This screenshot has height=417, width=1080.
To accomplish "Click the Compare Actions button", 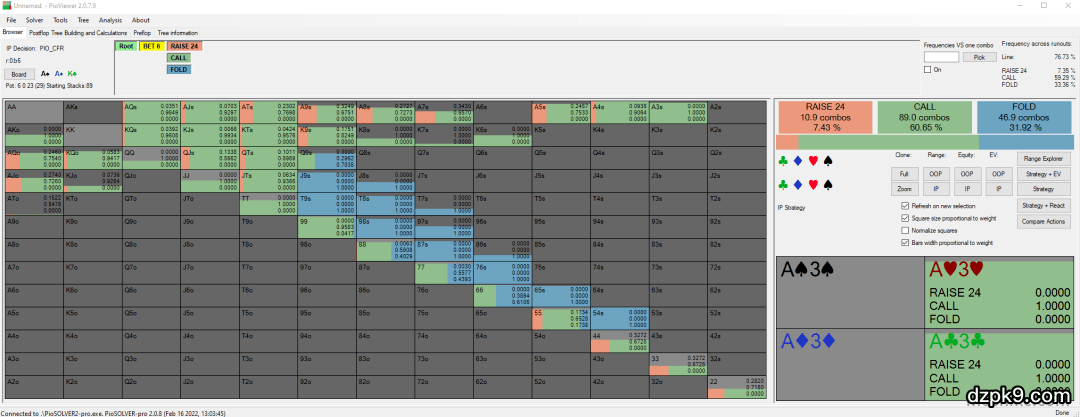I will (x=1043, y=220).
